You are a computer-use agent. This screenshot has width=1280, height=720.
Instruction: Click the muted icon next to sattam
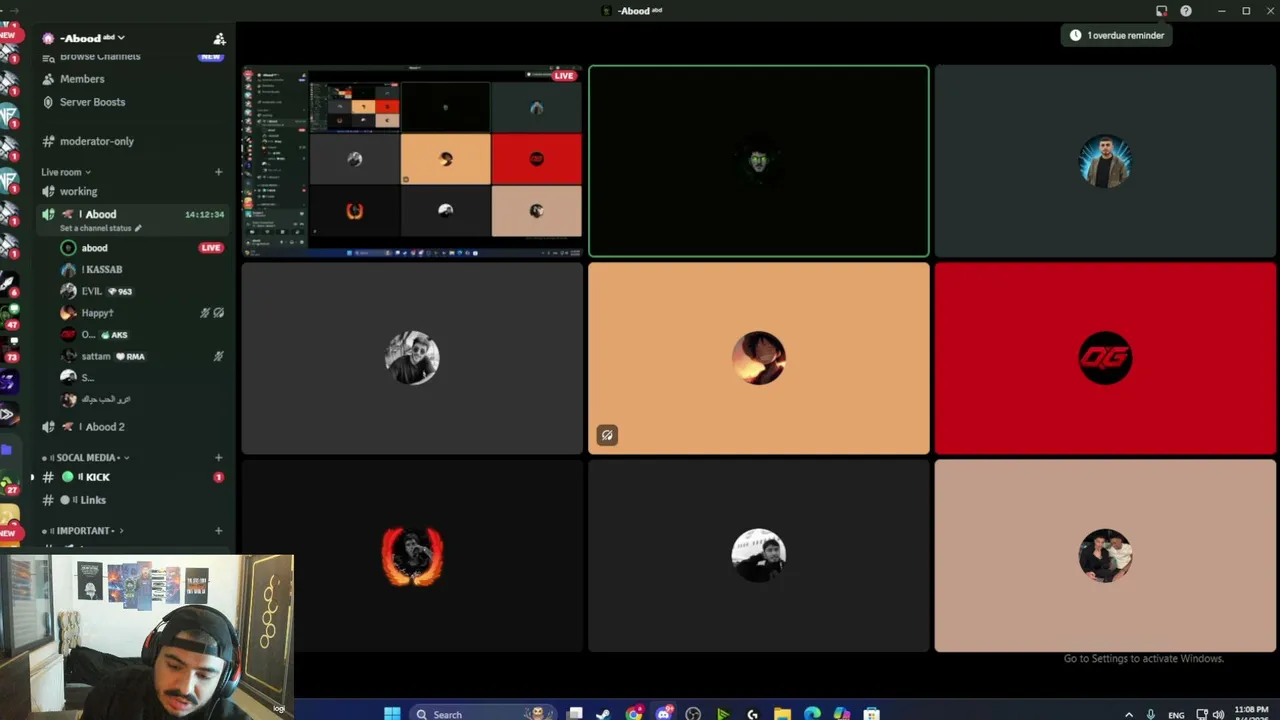[218, 356]
